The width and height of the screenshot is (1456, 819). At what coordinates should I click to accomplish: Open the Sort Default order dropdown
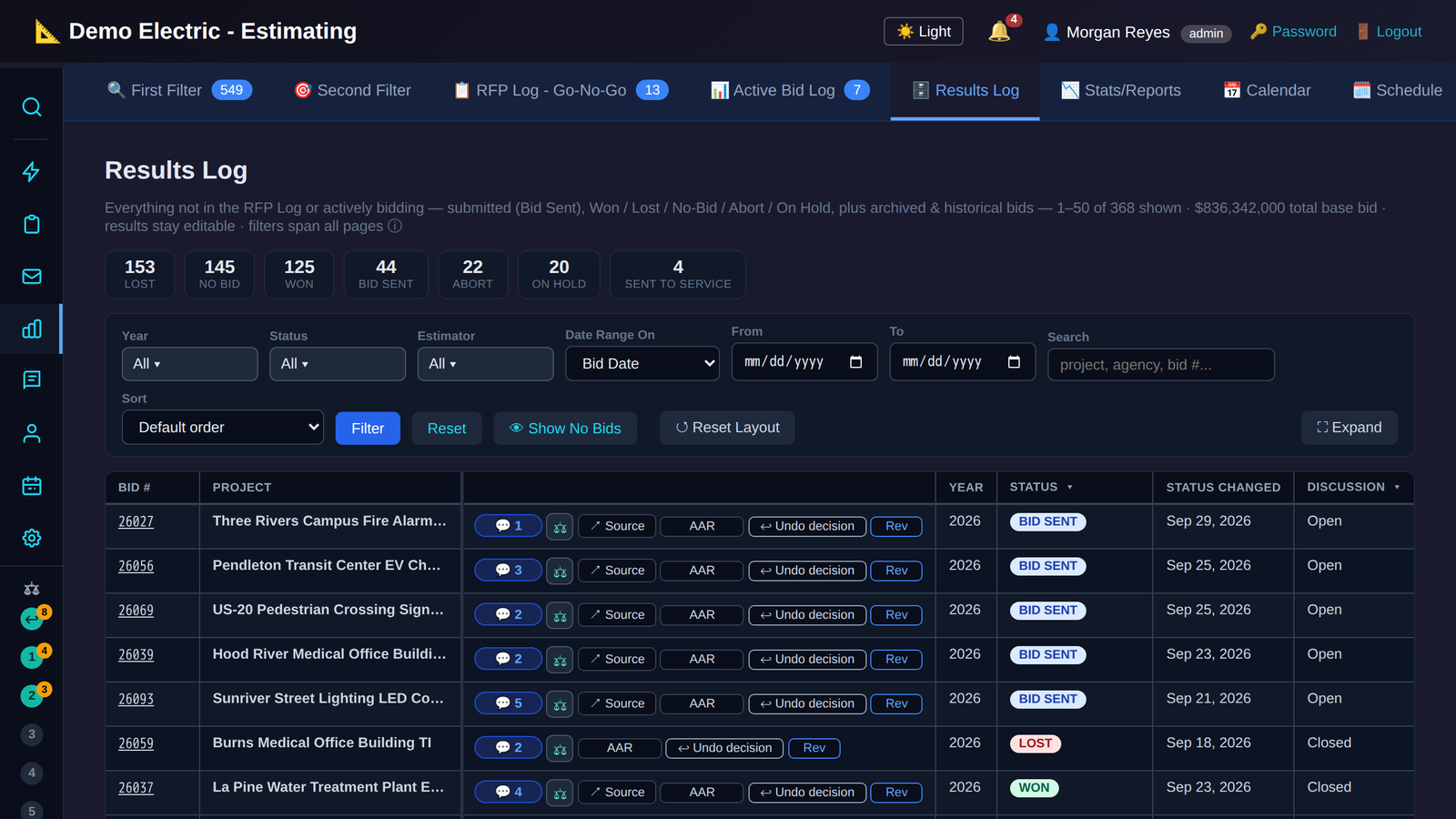click(223, 428)
